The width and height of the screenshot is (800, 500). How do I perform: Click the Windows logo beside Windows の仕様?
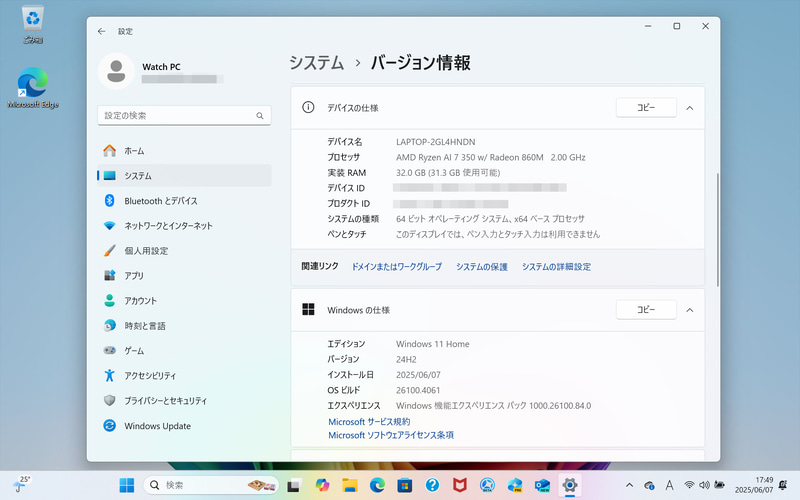pyautogui.click(x=308, y=309)
